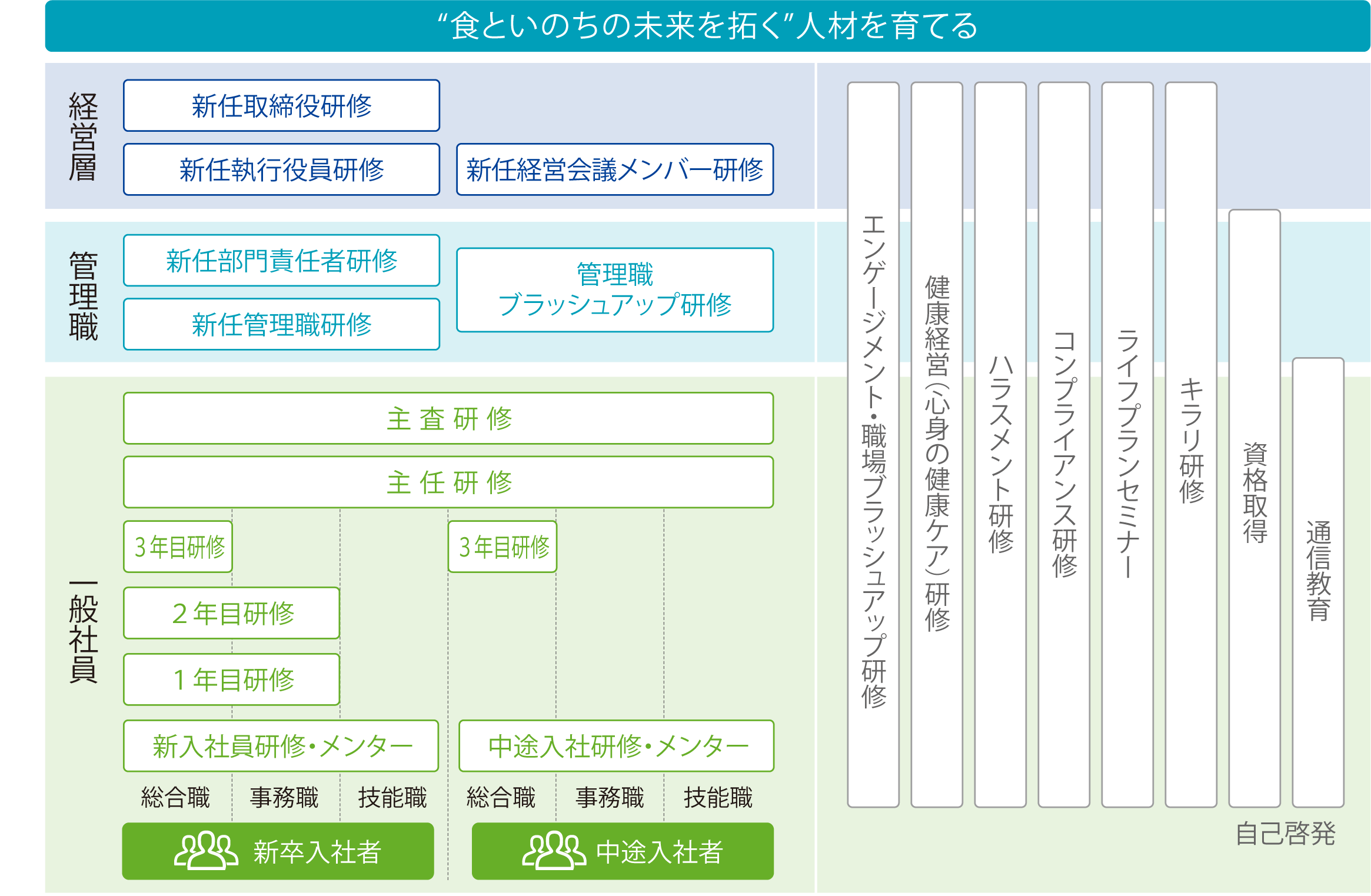This screenshot has width=1371, height=896.
Task: Click the 1年目研修 box
Action: tap(232, 680)
